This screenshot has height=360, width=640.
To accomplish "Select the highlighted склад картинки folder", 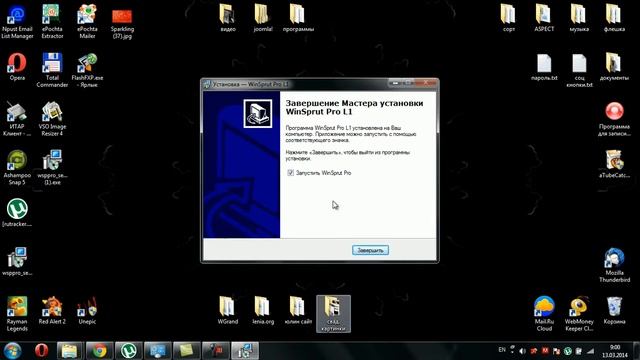I will point(333,314).
